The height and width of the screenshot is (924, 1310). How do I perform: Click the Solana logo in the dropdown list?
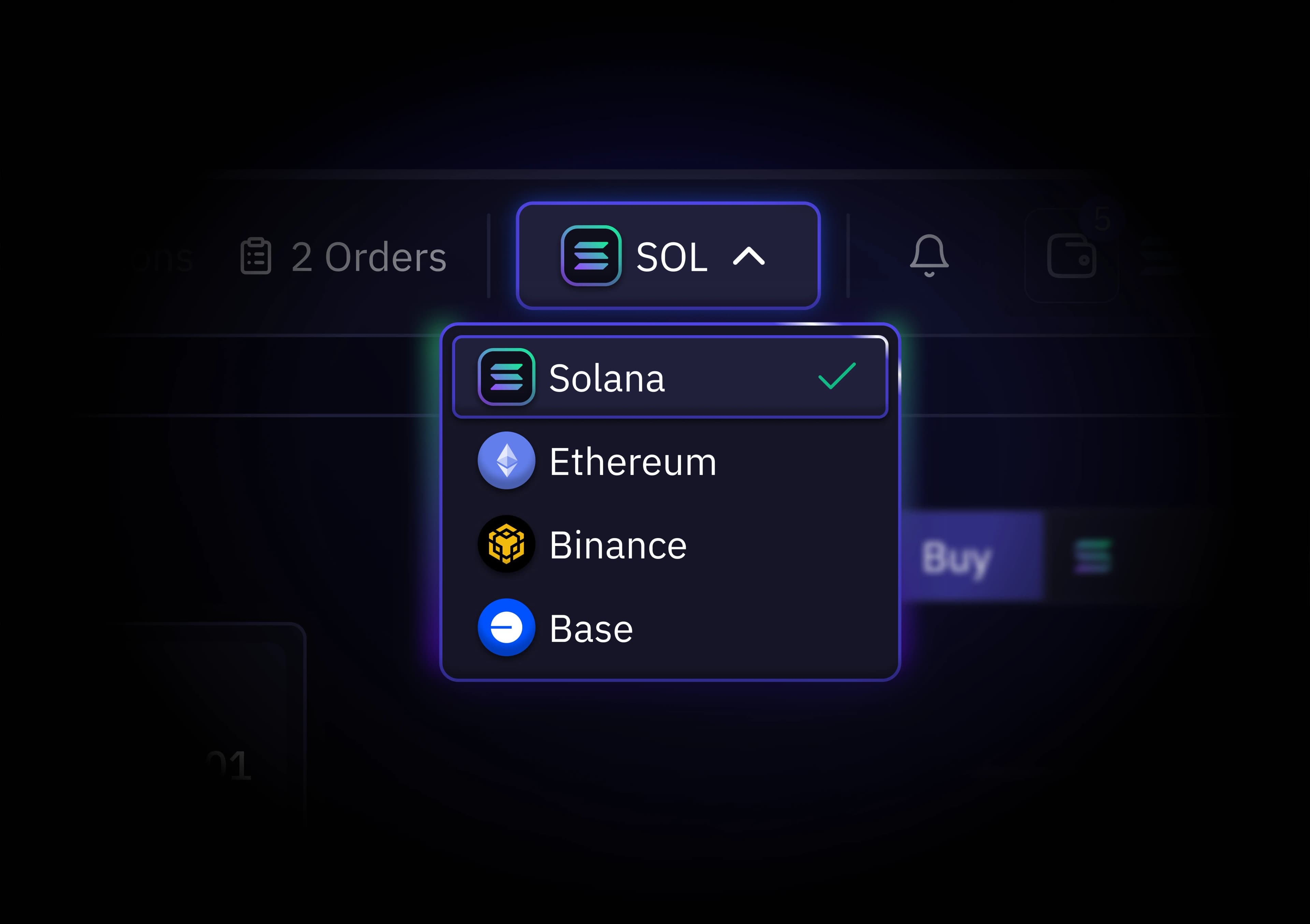point(506,377)
